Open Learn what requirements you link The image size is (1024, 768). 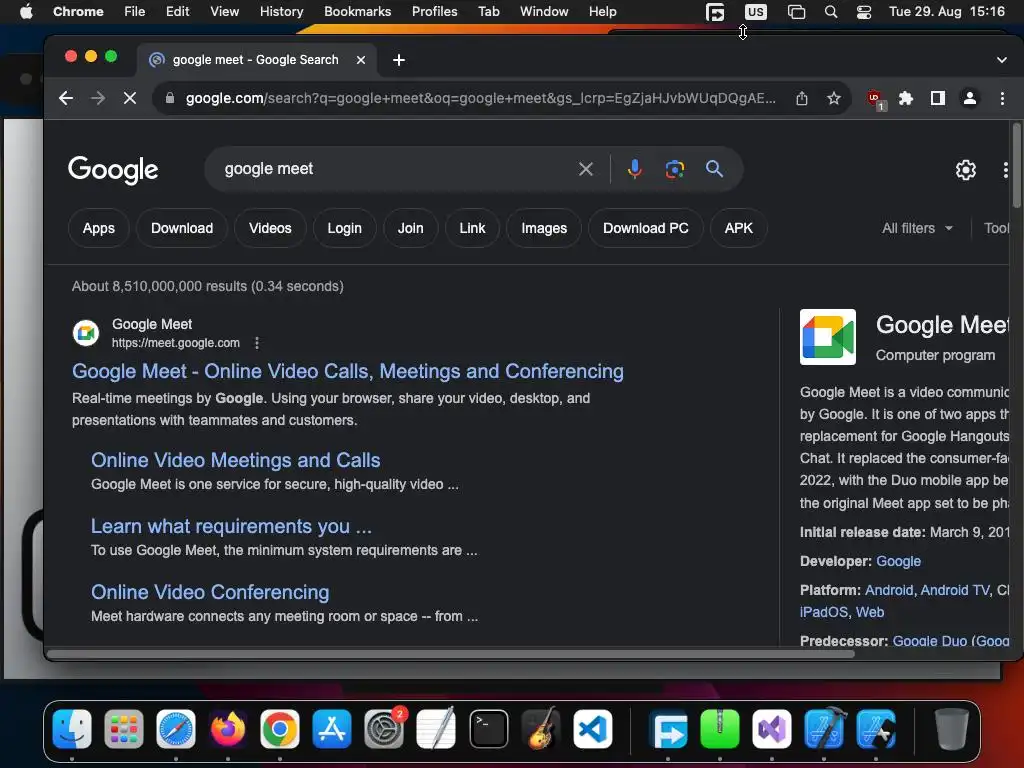click(231, 526)
